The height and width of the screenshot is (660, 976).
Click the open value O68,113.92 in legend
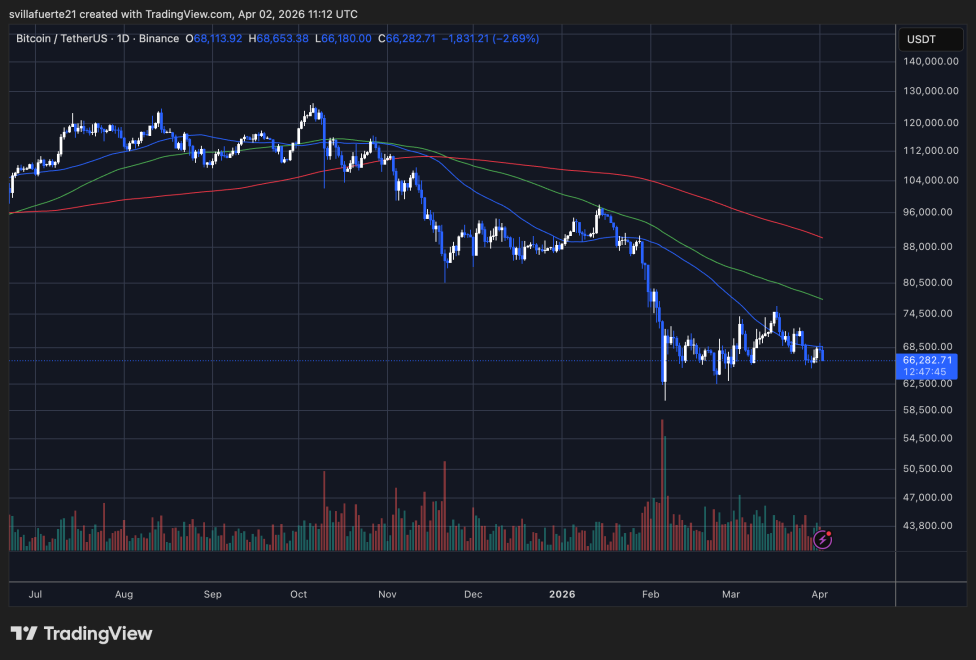tap(213, 38)
